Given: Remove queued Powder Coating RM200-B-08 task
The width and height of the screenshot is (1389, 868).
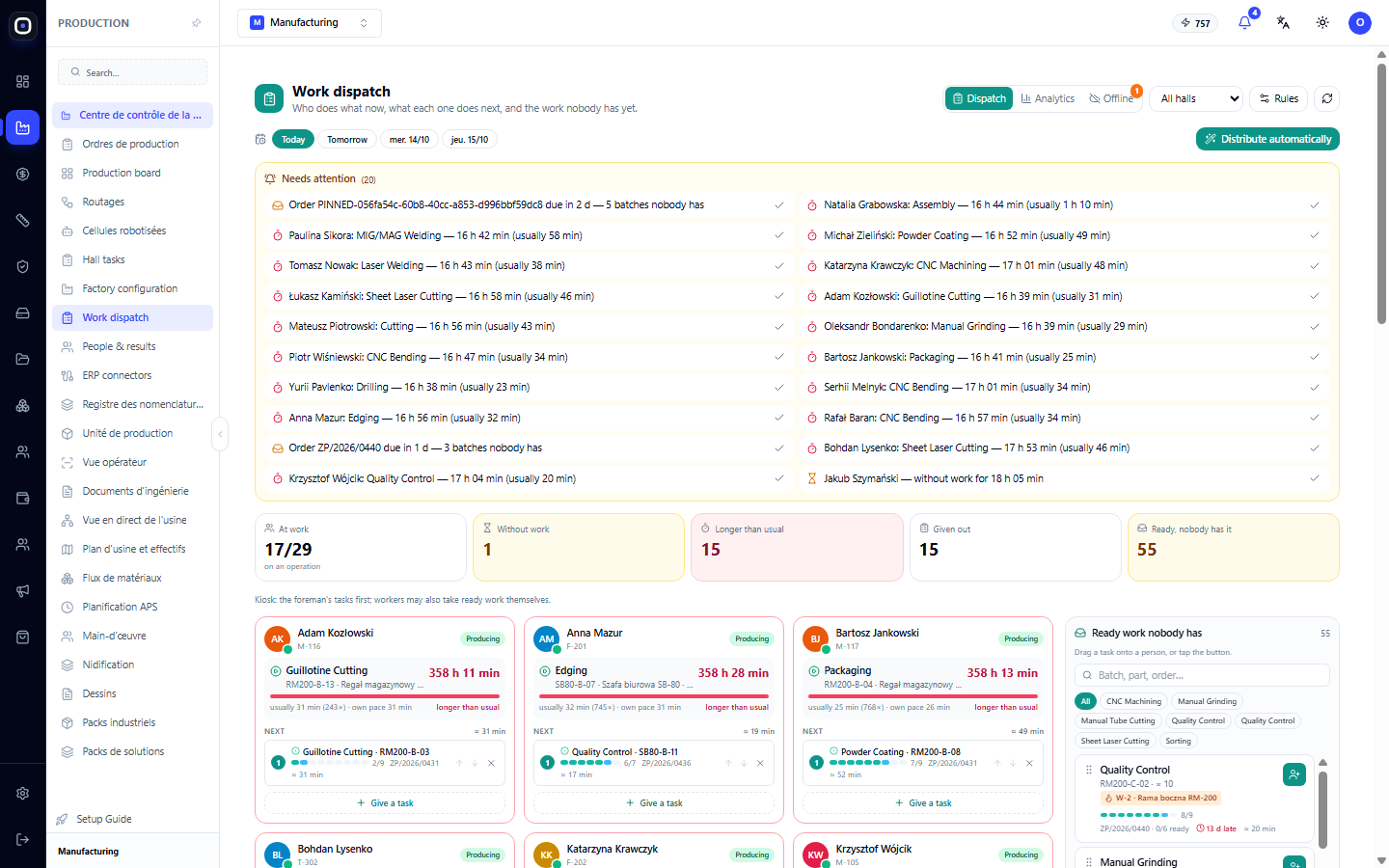Looking at the screenshot, I should [x=1029, y=763].
